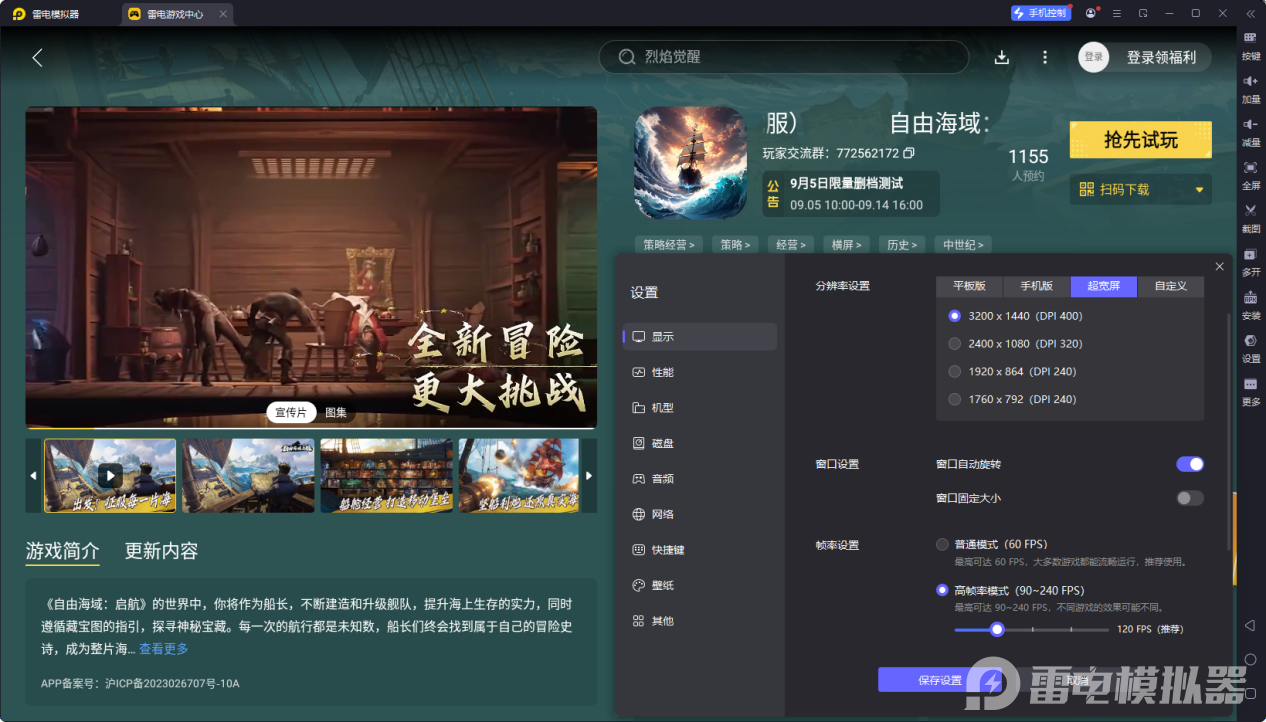
Task: Click the FPS slider handle
Action: point(996,629)
